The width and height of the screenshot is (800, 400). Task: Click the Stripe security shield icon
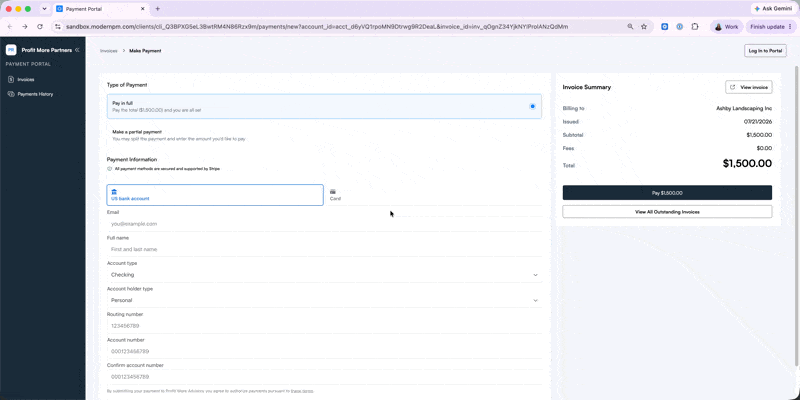[x=109, y=168]
